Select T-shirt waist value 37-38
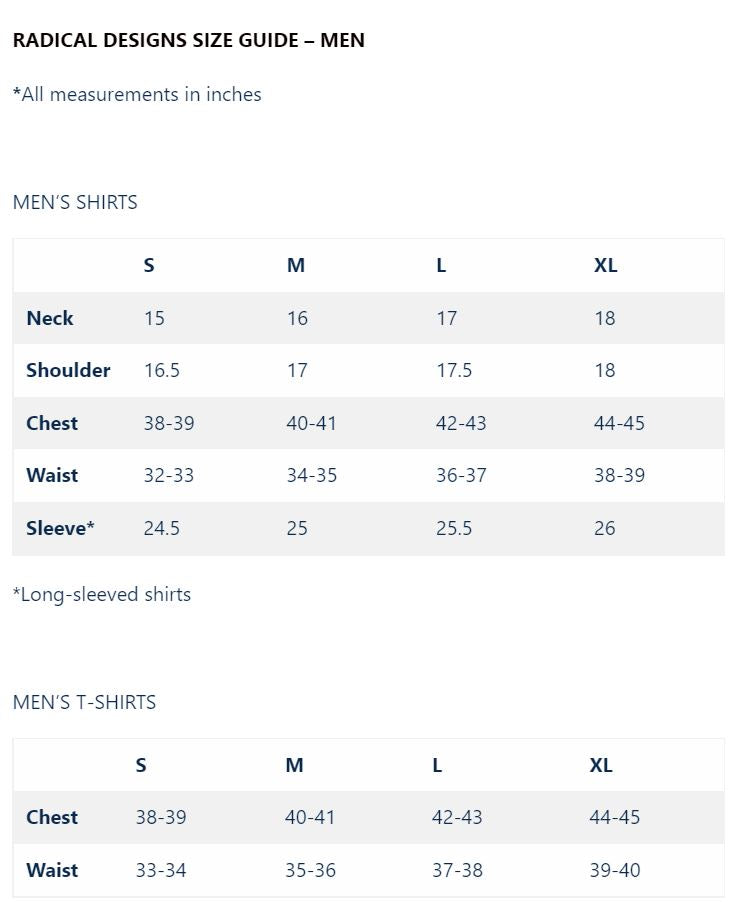Image resolution: width=738 pixels, height=902 pixels. pyautogui.click(x=457, y=870)
